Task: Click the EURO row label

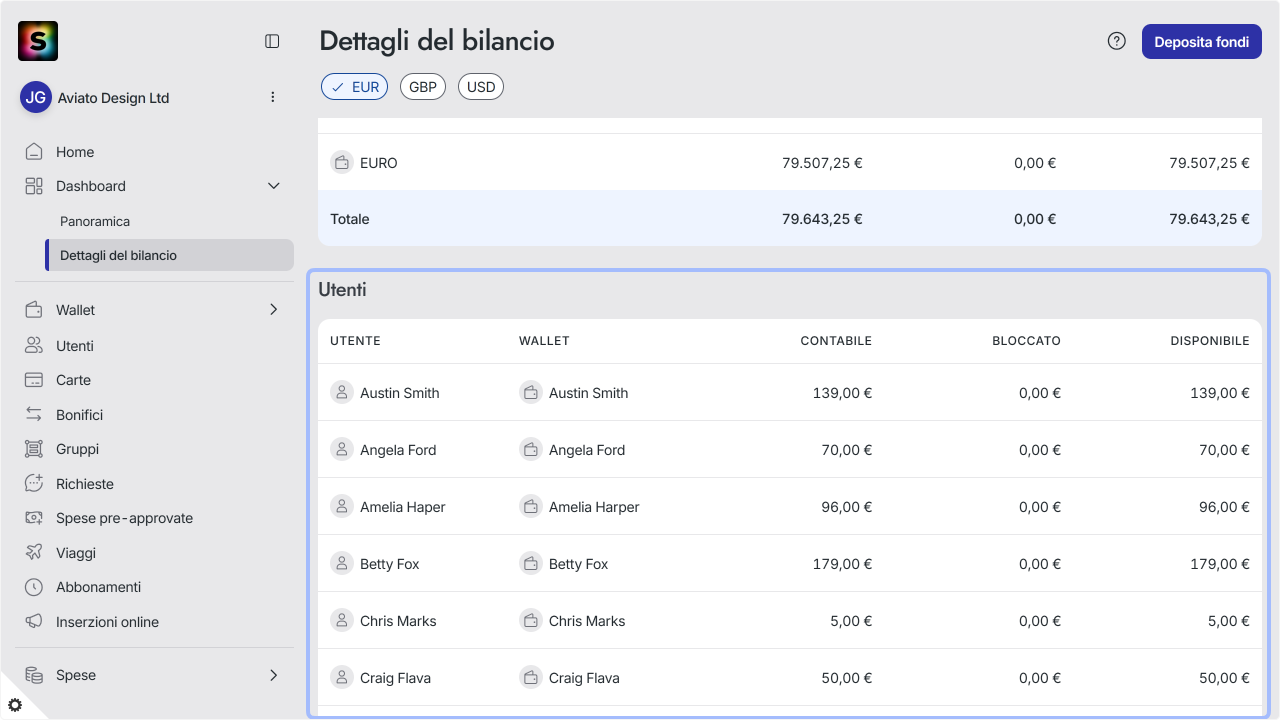Action: pos(379,163)
